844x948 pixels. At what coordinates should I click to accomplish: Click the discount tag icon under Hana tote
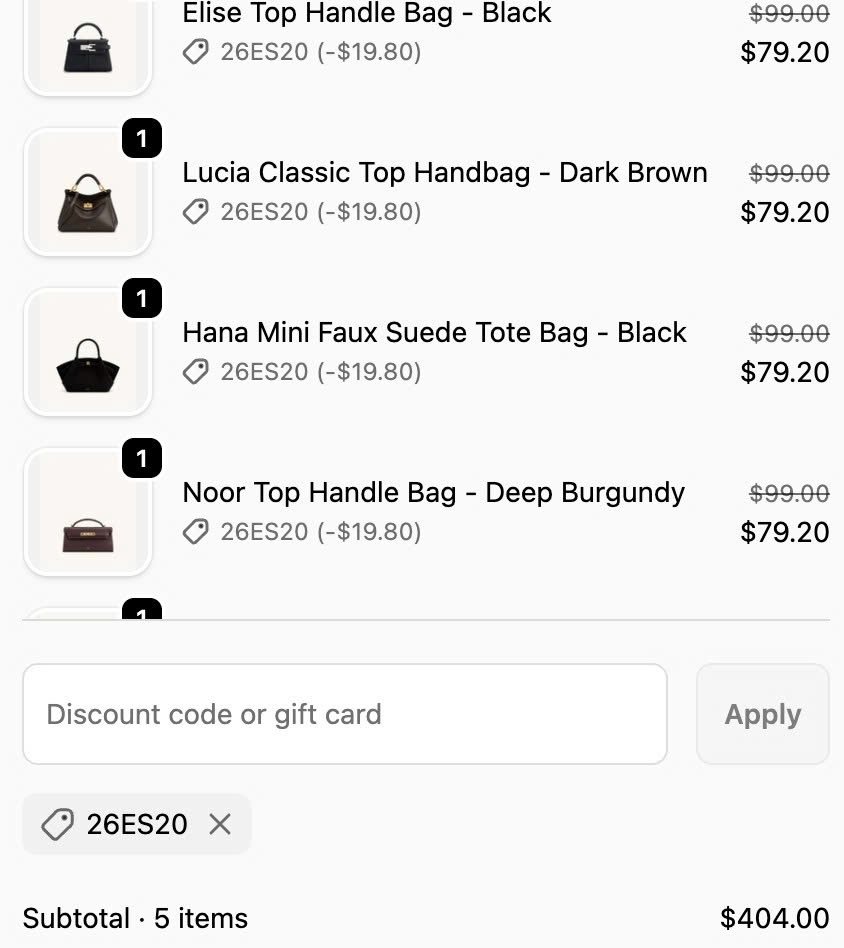click(196, 372)
